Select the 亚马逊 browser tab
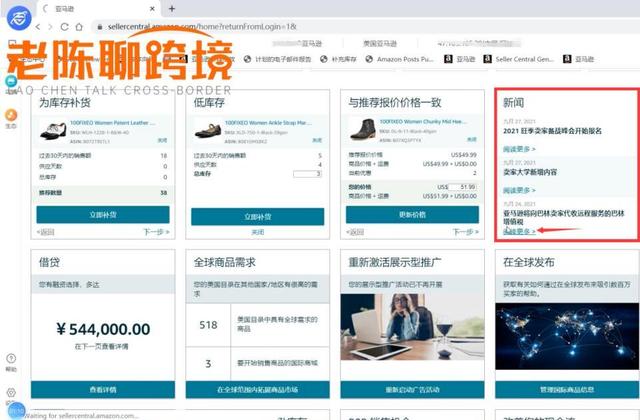 (98, 9)
